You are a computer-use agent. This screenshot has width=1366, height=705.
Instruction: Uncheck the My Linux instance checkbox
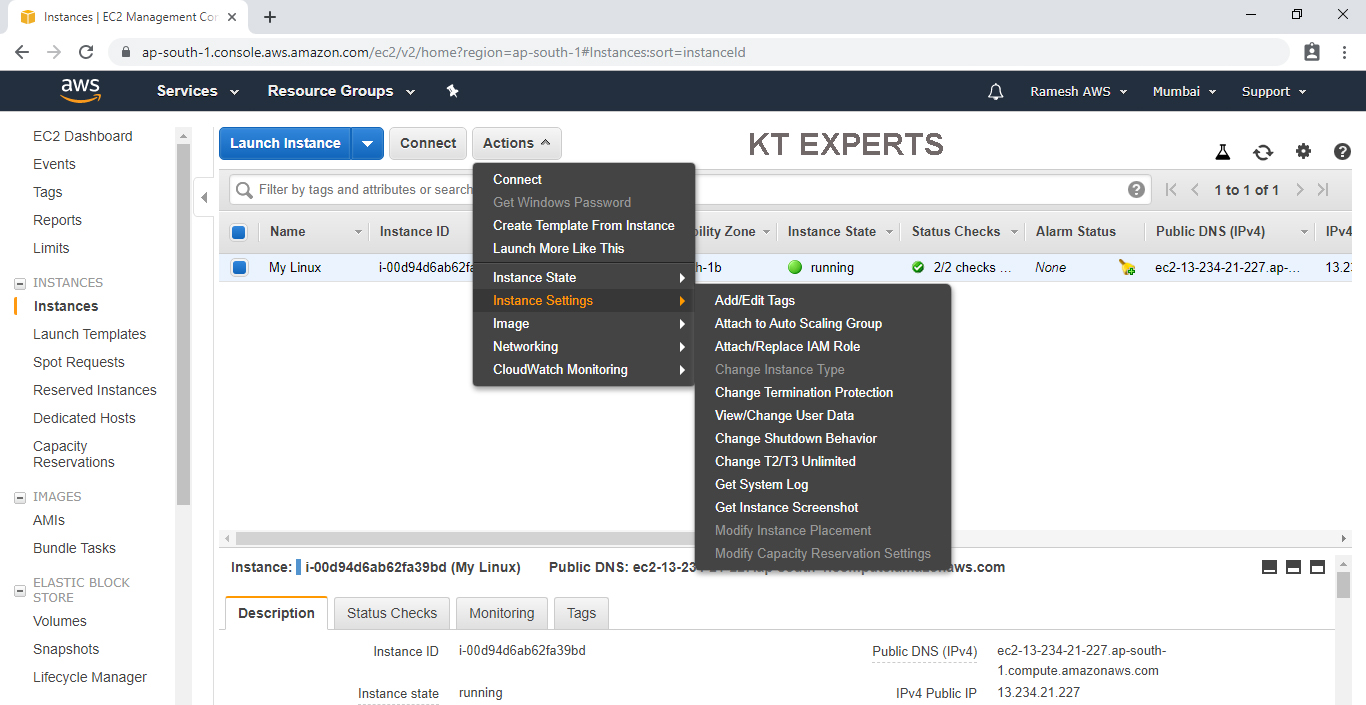click(239, 268)
